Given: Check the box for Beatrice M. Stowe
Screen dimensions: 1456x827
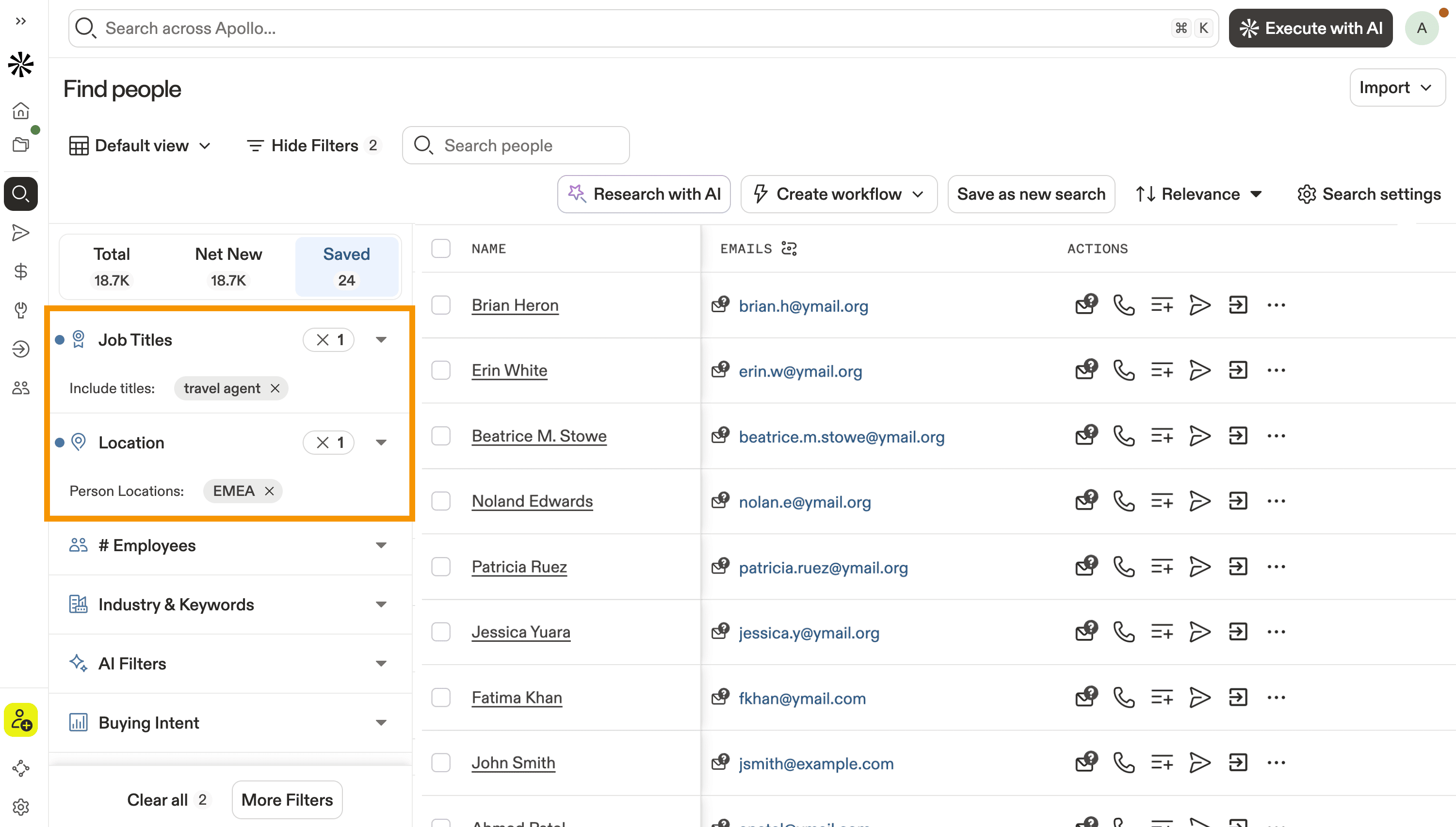Looking at the screenshot, I should click(x=440, y=436).
